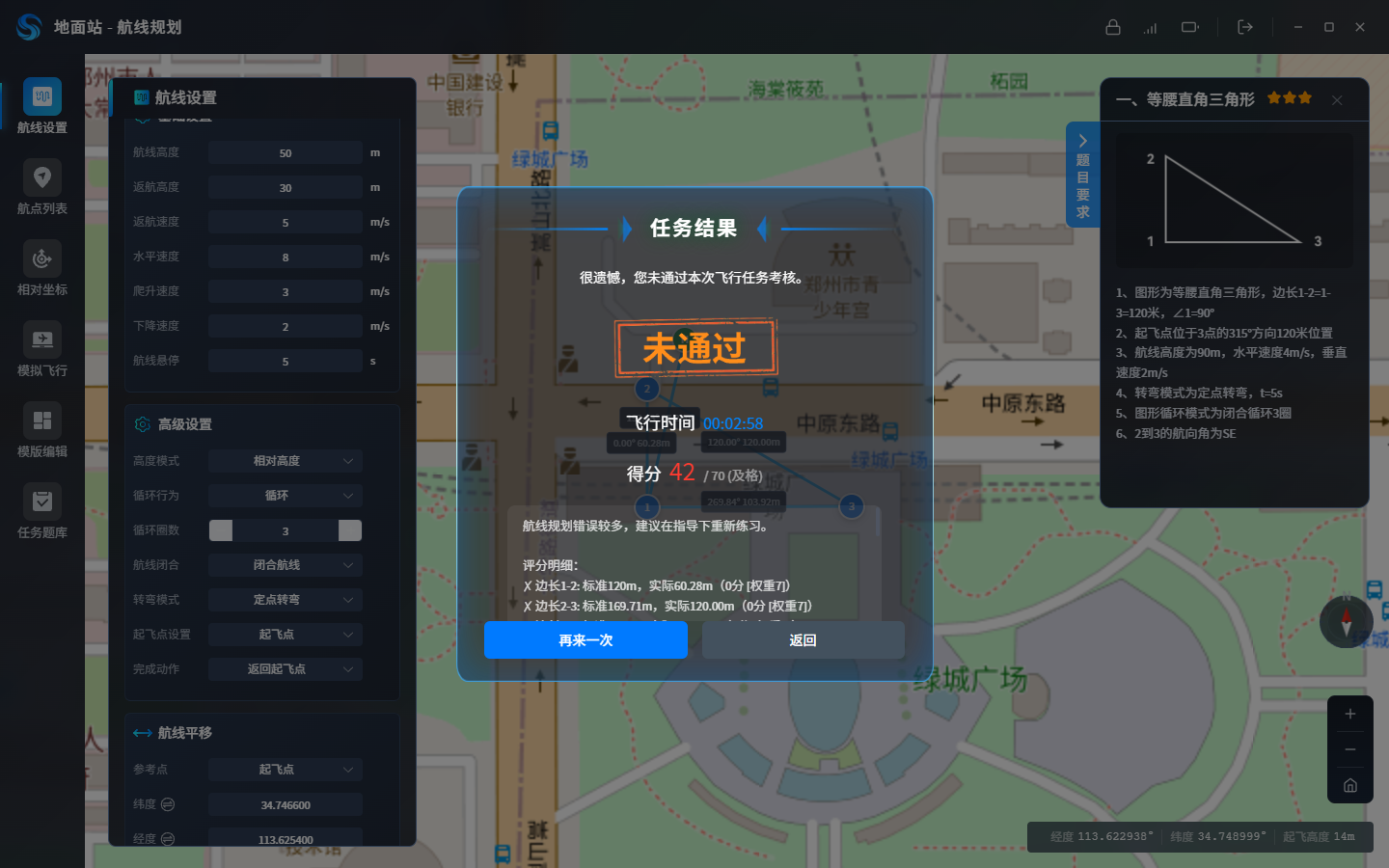Click the three-star difficulty rating
Viewport: 1389px width, 868px height.
coord(1290,97)
